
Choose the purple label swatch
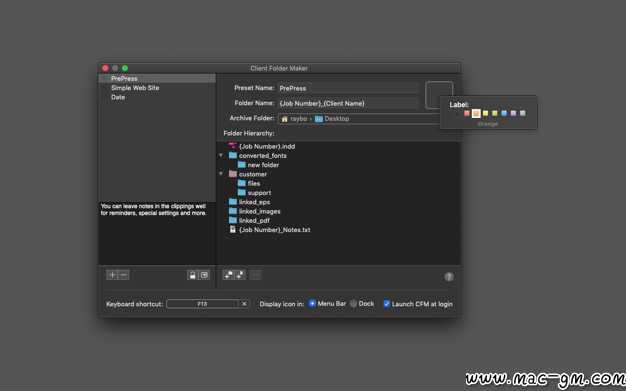coord(513,113)
